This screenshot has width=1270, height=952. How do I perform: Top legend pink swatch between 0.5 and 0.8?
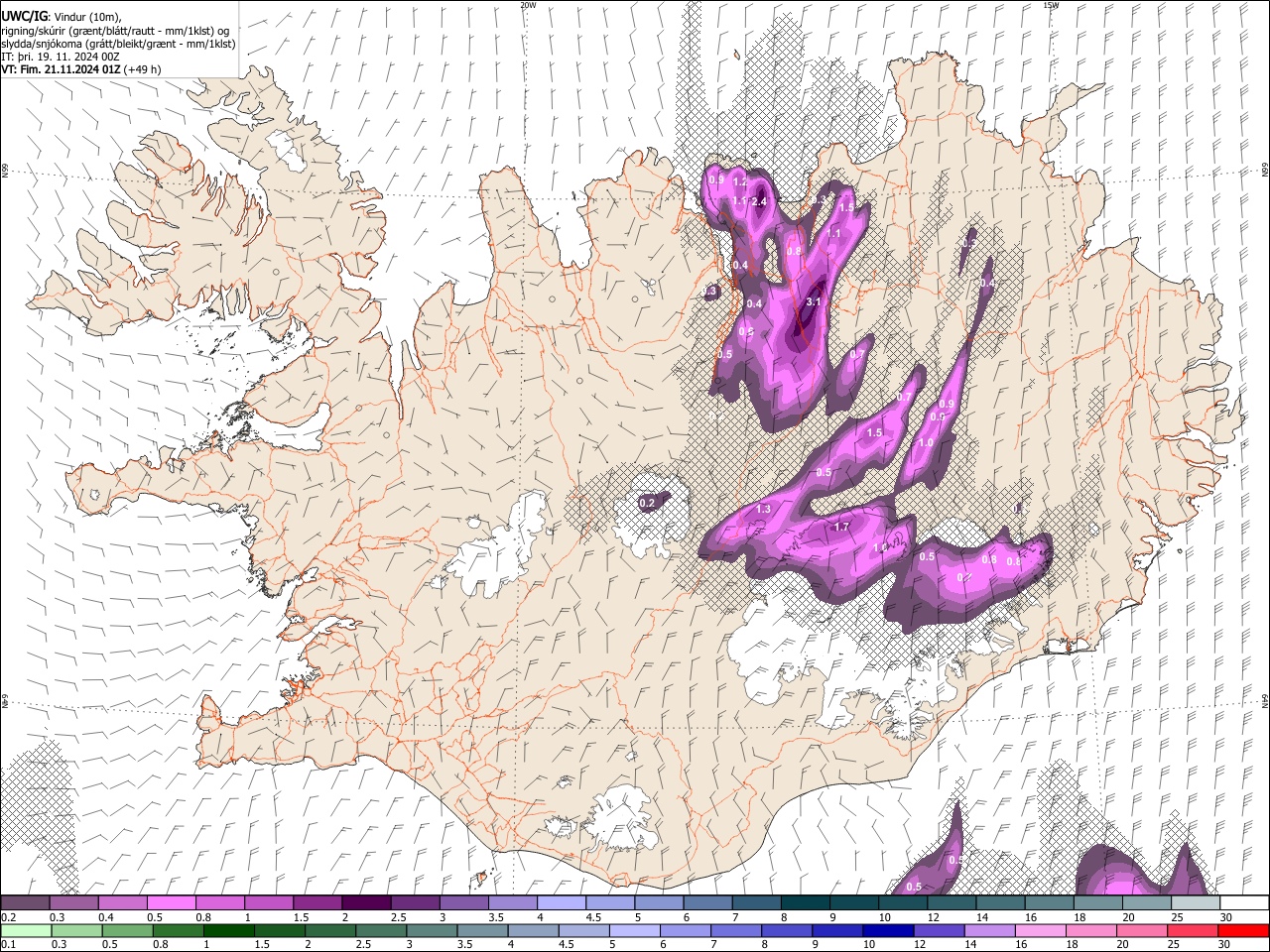click(171, 903)
